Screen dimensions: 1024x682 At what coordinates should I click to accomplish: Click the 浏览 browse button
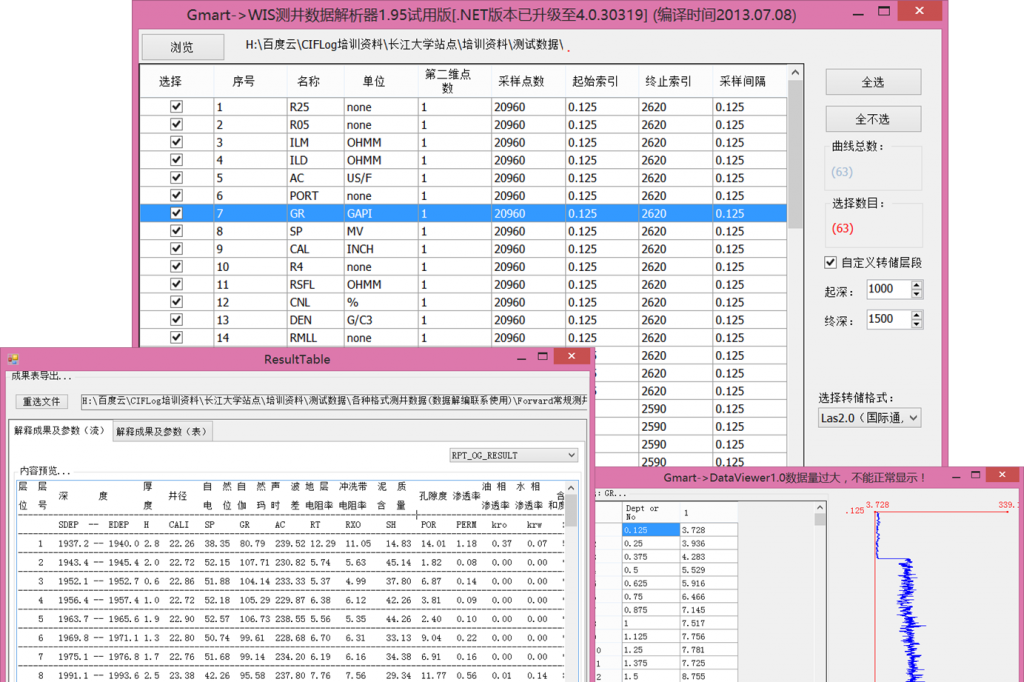pos(182,47)
